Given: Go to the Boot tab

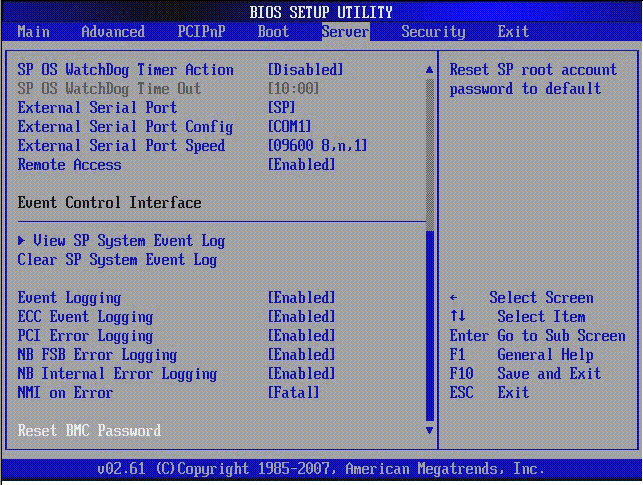Looking at the screenshot, I should click(x=273, y=32).
